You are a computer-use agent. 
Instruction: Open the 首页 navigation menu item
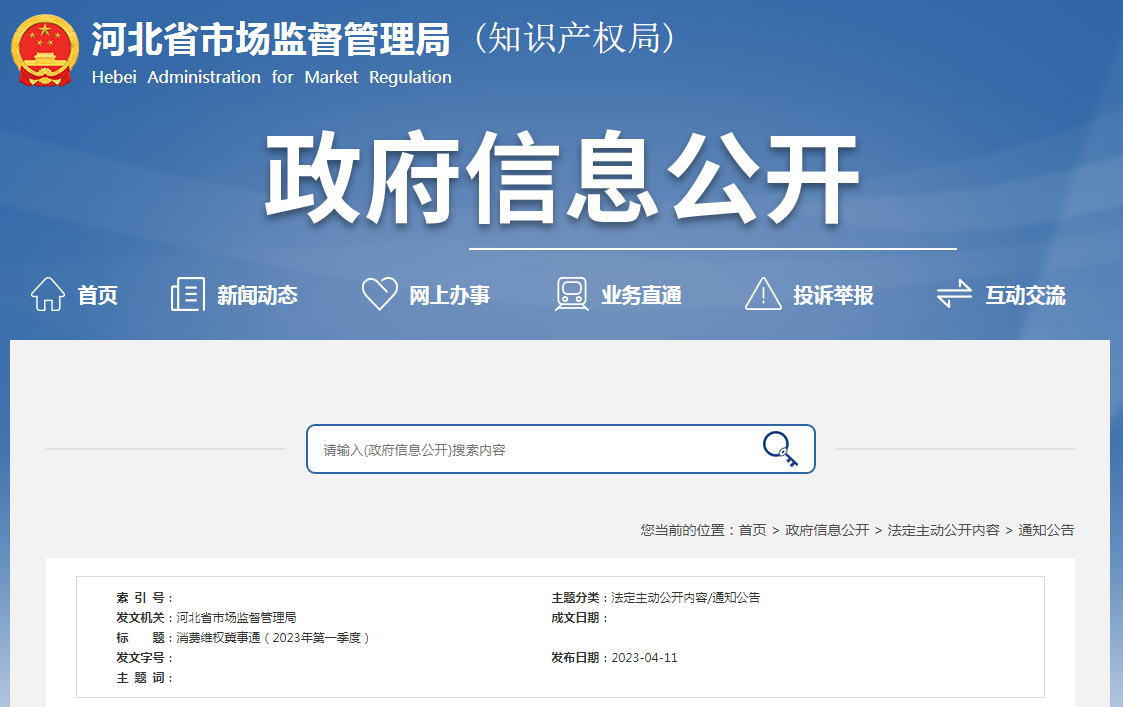(x=98, y=296)
